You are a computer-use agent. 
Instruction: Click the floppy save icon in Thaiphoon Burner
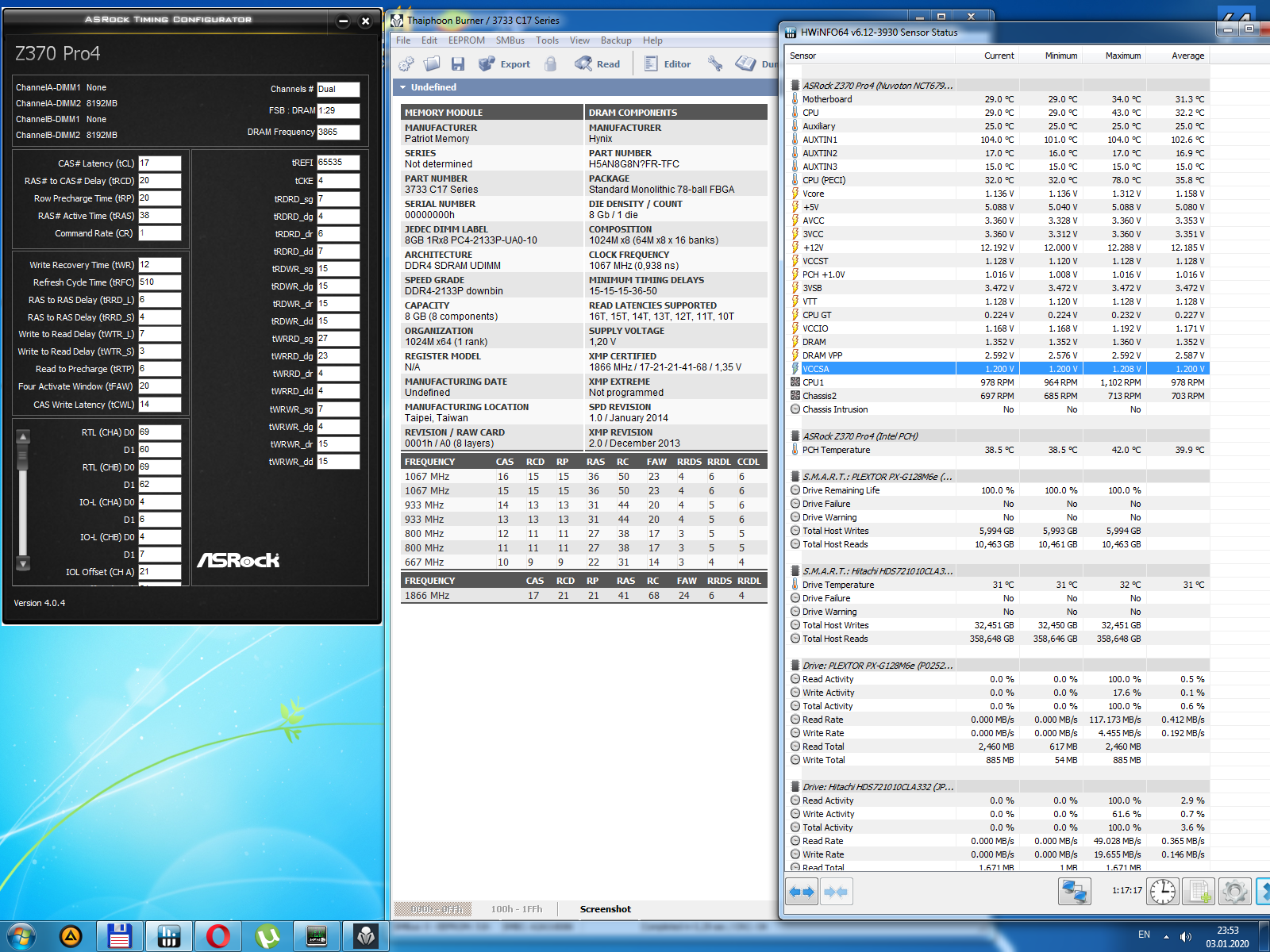[x=457, y=64]
